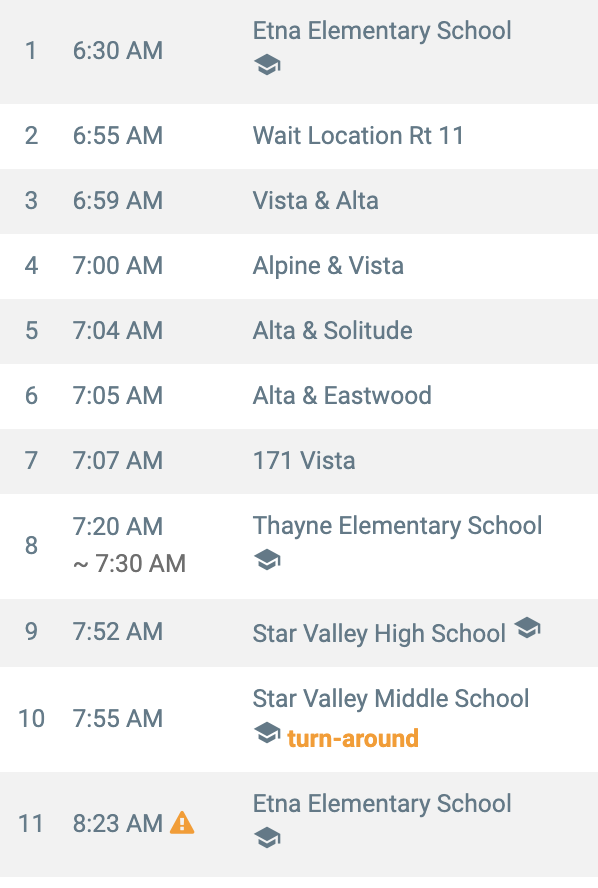Image resolution: width=598 pixels, height=888 pixels.
Task: Select the Vista & Alta stop row
Action: (x=299, y=201)
